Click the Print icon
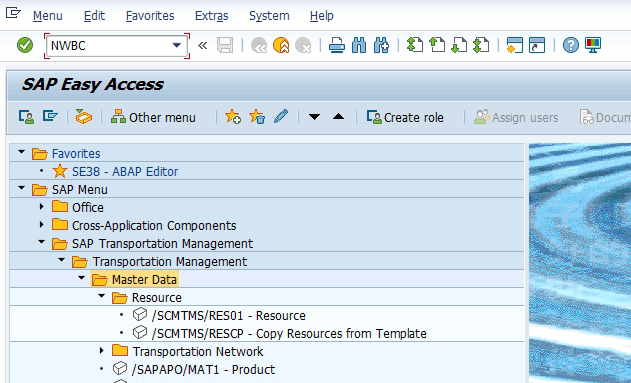The height and width of the screenshot is (383, 631). [x=336, y=45]
